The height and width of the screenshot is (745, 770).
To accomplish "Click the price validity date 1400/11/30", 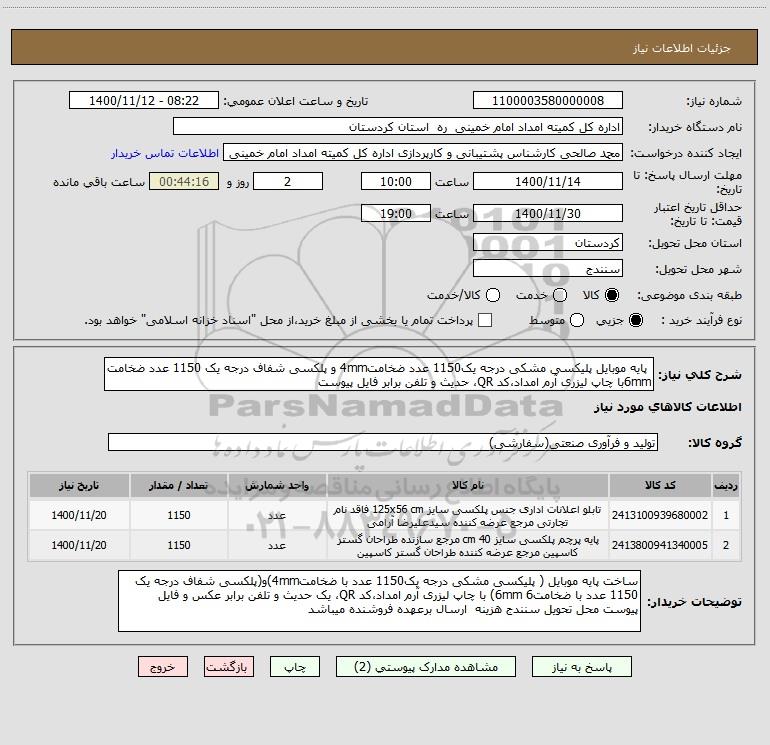I will coord(548,213).
